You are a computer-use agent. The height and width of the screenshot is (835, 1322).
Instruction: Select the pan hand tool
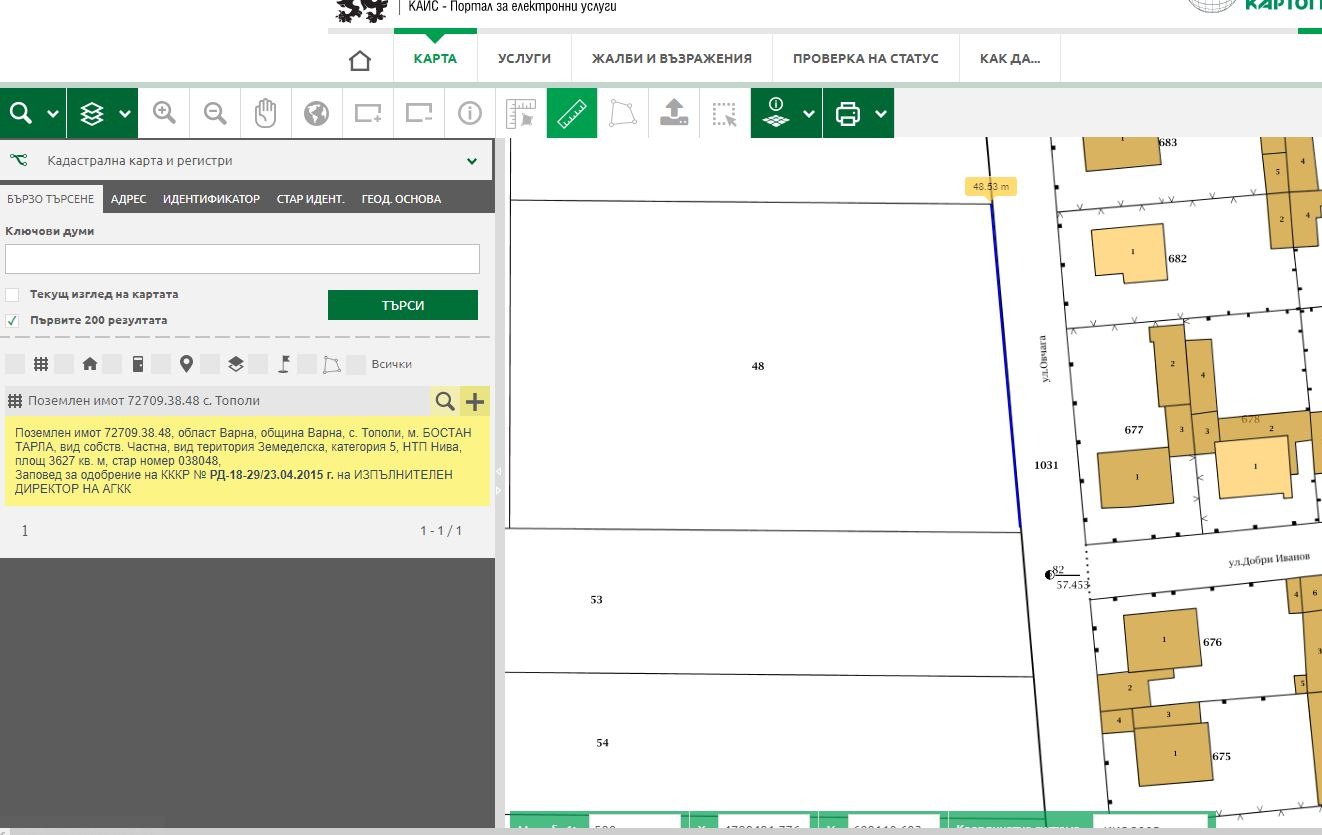[x=265, y=114]
